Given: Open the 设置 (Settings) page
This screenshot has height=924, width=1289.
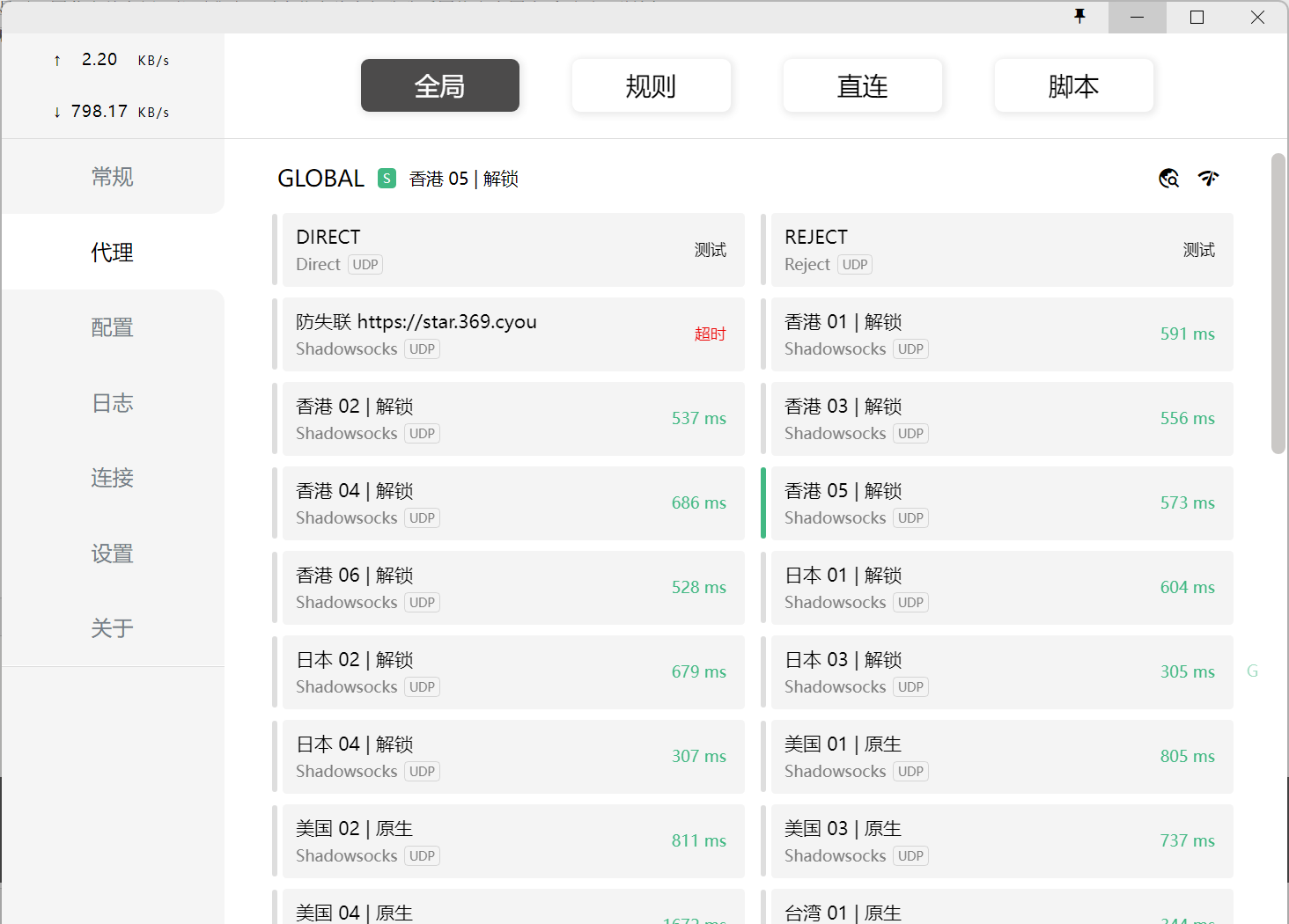Looking at the screenshot, I should click(x=113, y=554).
